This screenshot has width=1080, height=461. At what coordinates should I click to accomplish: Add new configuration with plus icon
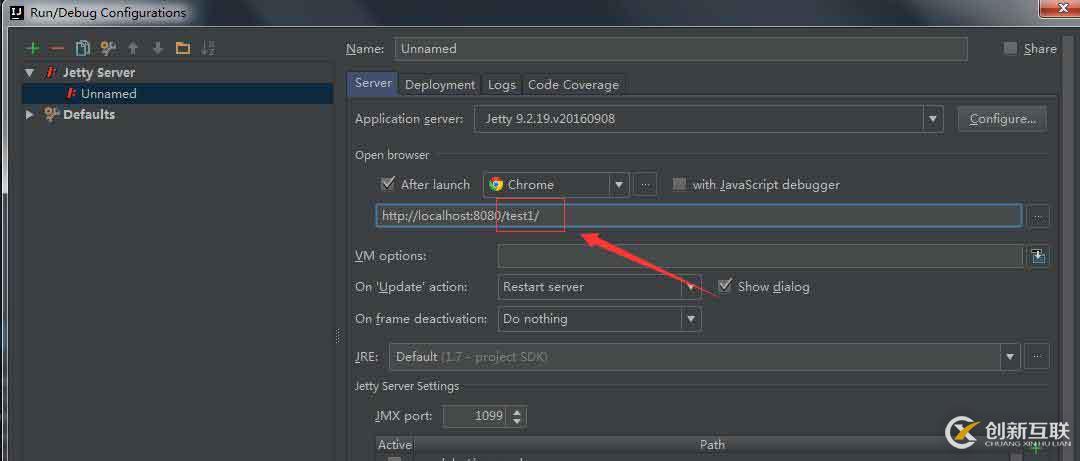pos(32,48)
